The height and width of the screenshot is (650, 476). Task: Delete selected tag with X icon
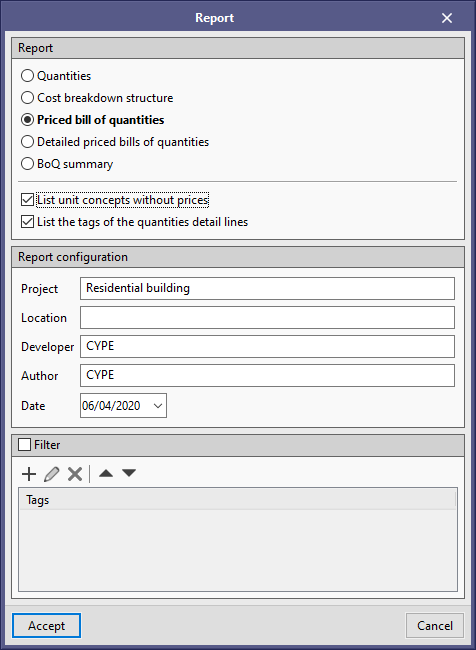click(75, 473)
